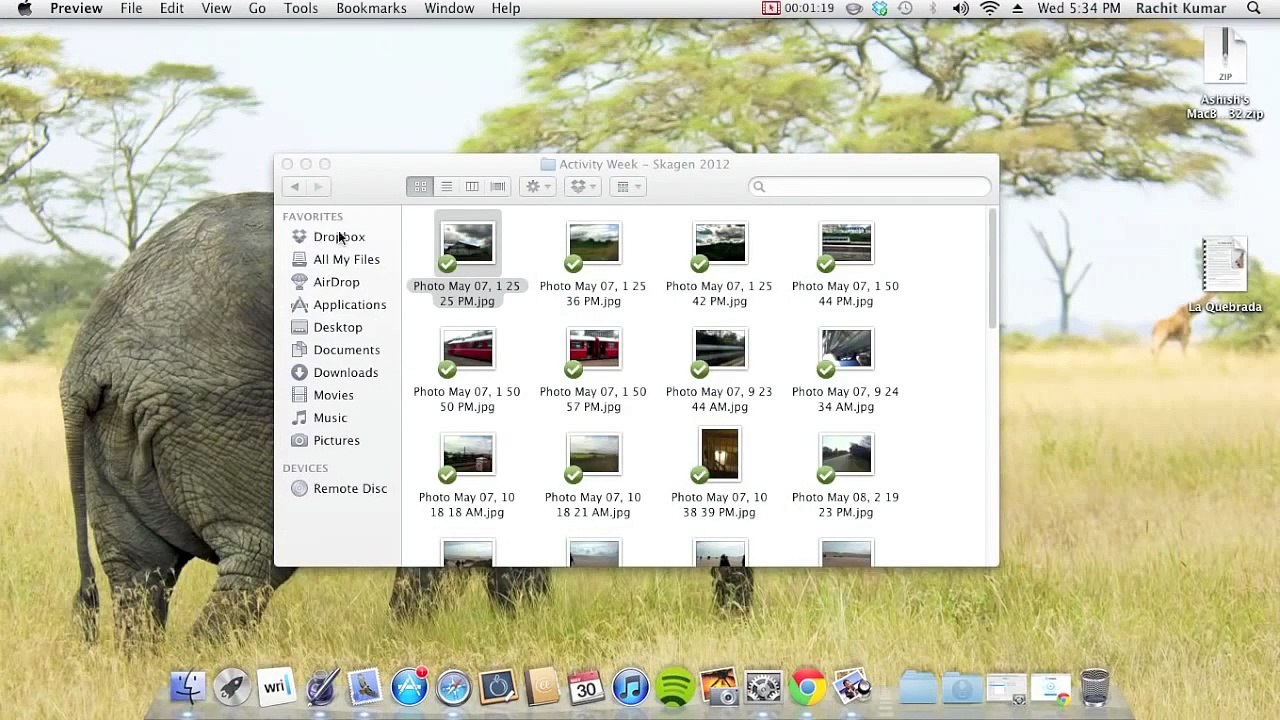The height and width of the screenshot is (720, 1280).
Task: Switch Finder to icon view
Action: point(420,186)
